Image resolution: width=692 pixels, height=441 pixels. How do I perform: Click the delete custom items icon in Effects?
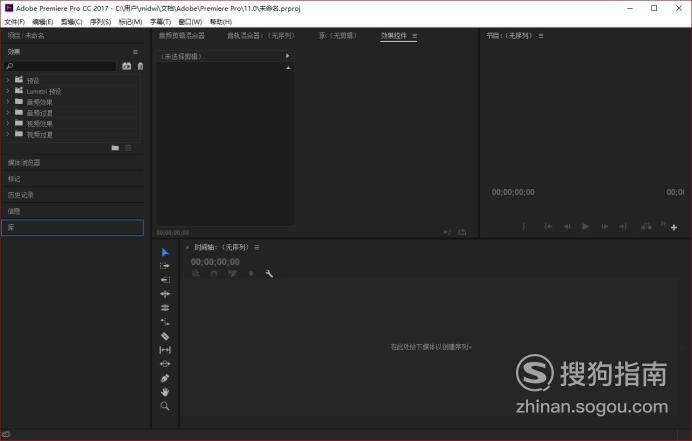point(128,148)
